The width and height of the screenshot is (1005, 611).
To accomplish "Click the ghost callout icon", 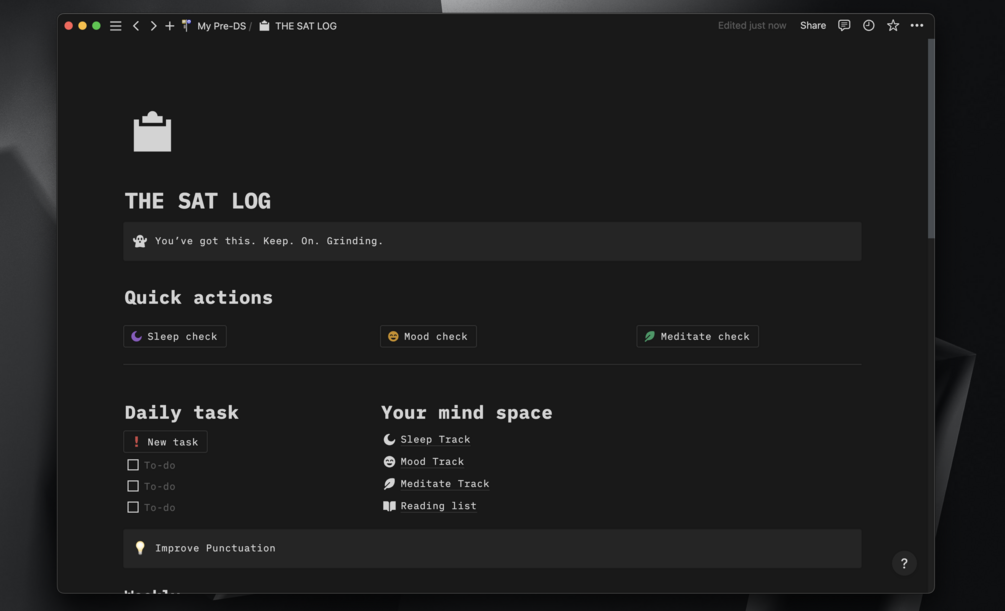I will 140,241.
